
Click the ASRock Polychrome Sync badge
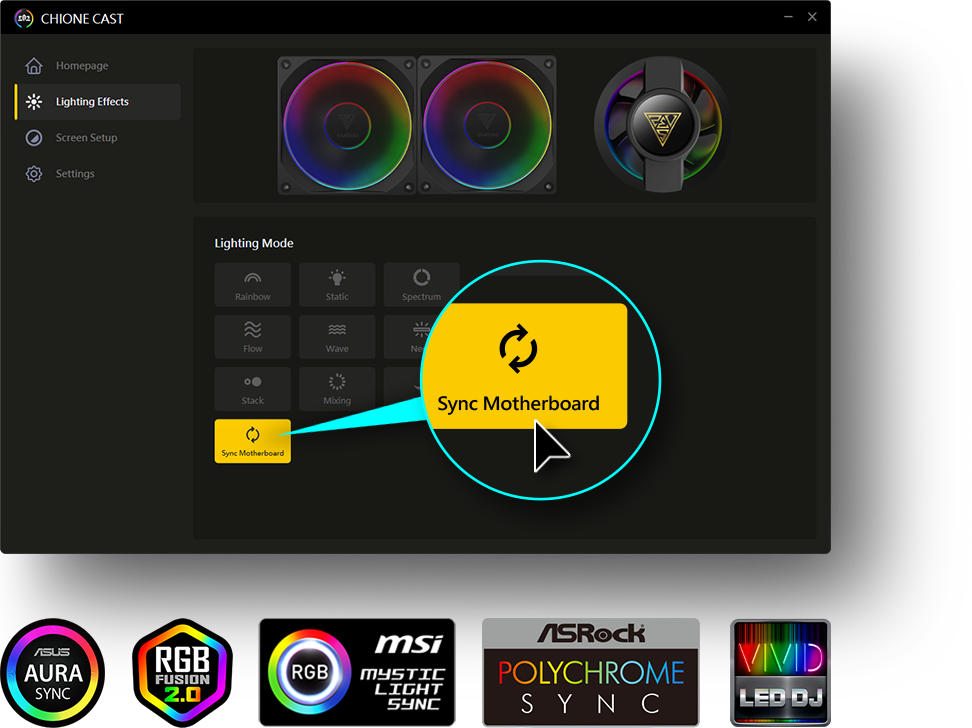pyautogui.click(x=591, y=672)
